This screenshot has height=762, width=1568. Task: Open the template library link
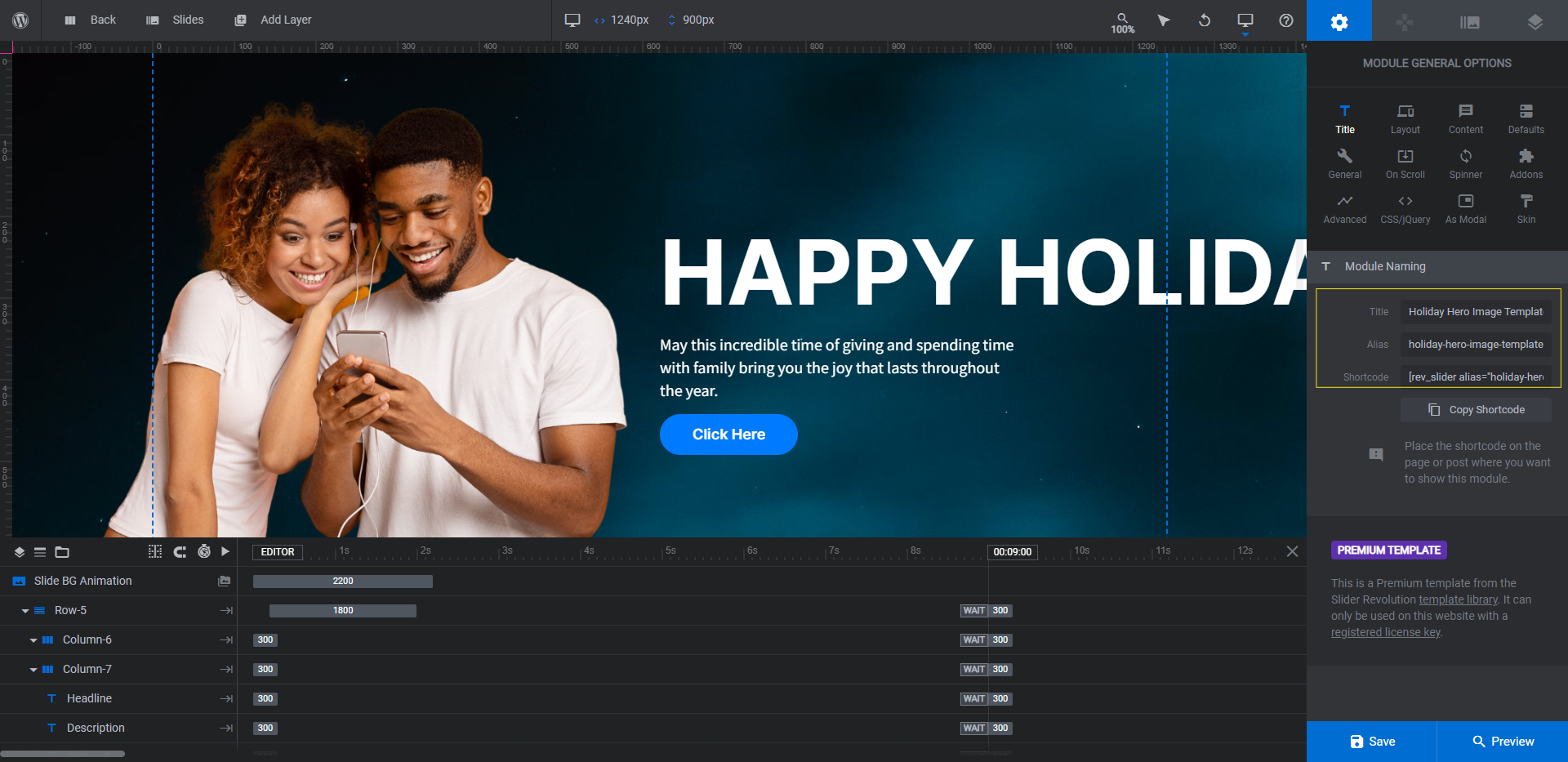coord(1459,599)
